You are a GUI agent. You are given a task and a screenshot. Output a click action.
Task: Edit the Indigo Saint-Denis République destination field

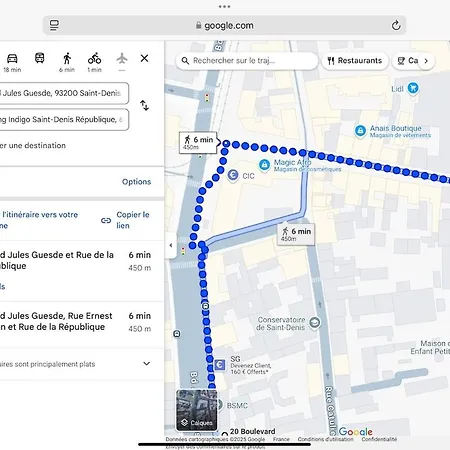tap(64, 119)
